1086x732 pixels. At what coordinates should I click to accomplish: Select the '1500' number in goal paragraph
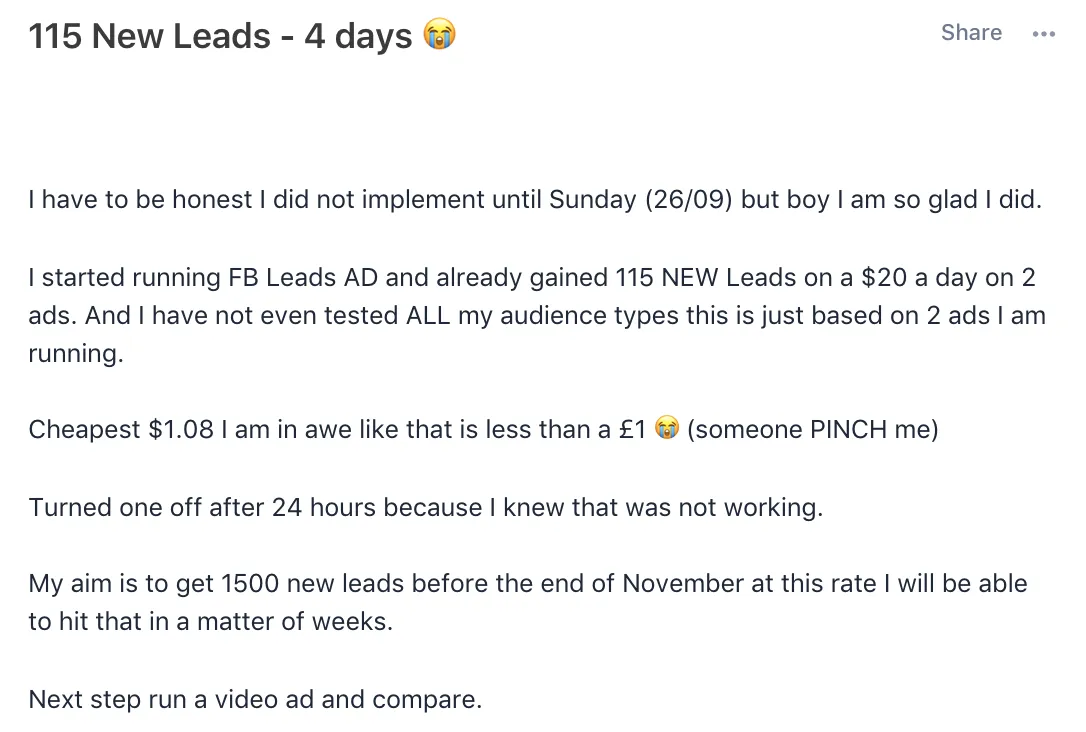click(250, 583)
